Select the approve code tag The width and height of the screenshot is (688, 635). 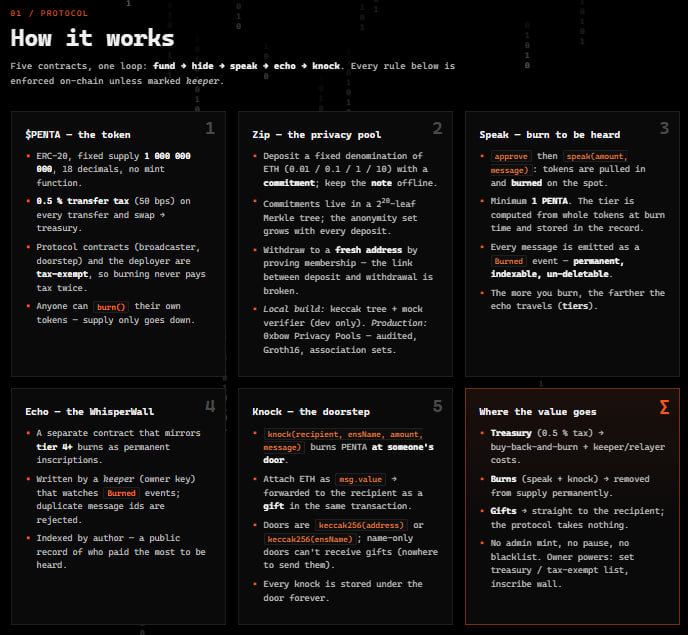click(x=511, y=156)
